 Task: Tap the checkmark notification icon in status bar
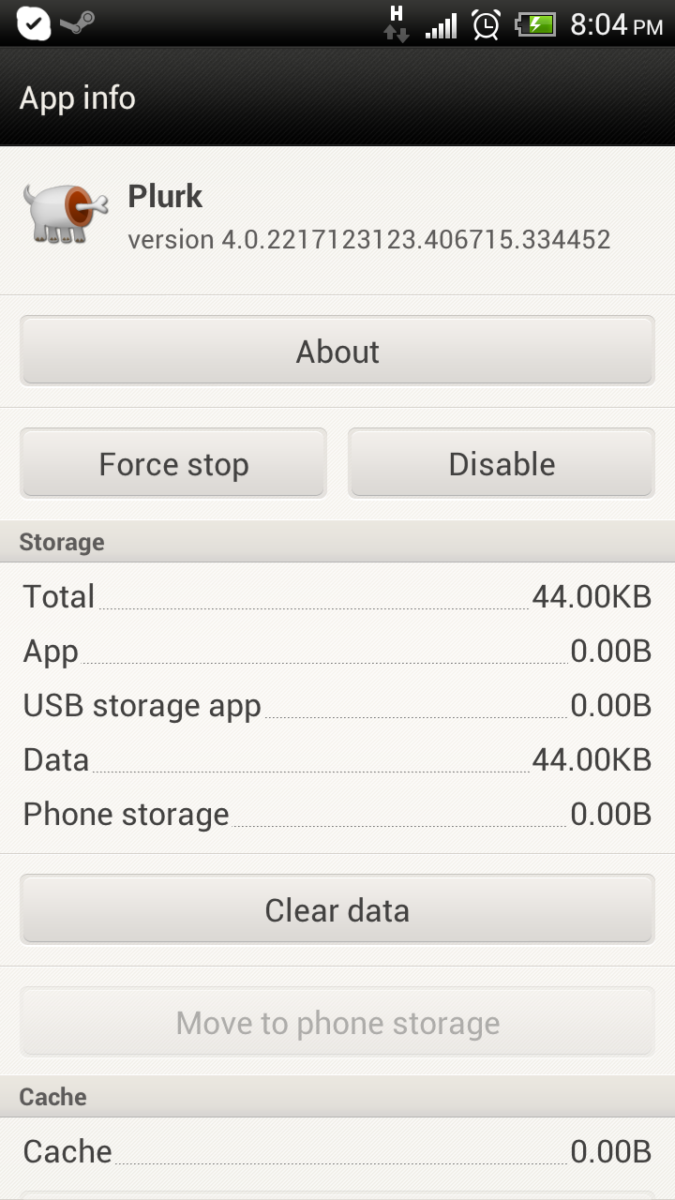(33, 23)
